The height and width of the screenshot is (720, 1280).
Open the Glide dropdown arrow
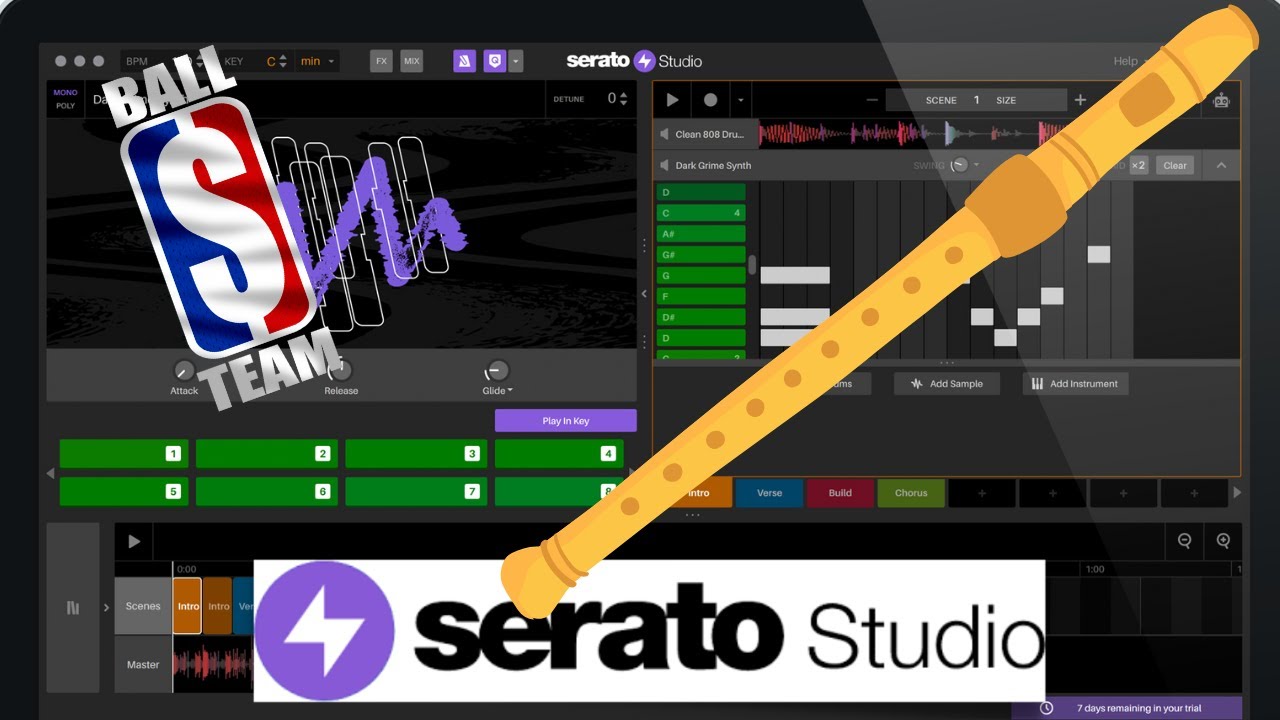point(510,391)
